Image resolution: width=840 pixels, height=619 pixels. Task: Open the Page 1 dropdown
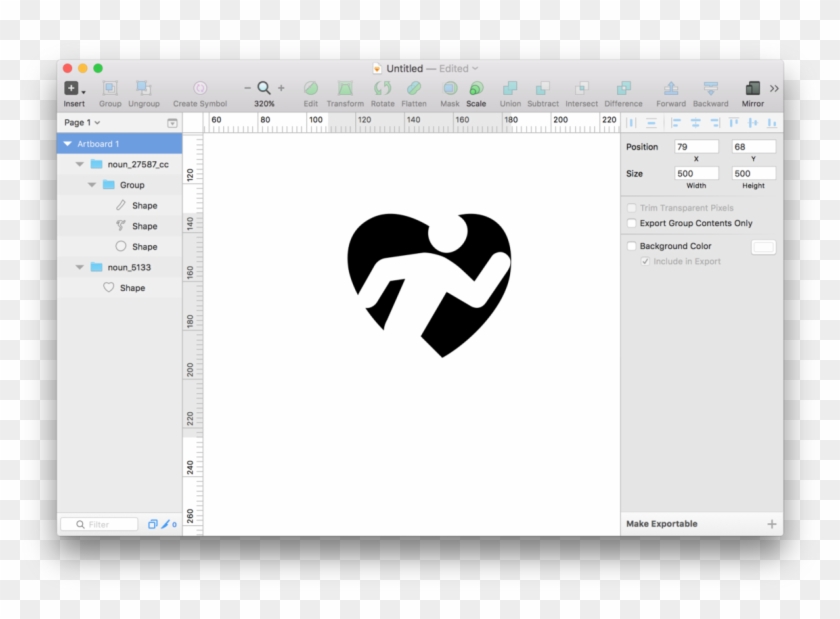coord(82,123)
